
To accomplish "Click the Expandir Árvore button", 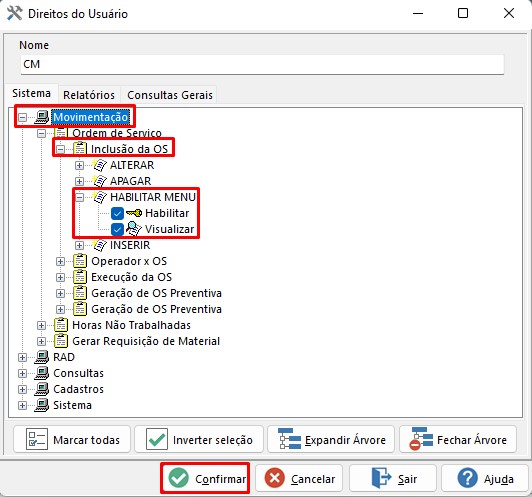I will [x=331, y=439].
